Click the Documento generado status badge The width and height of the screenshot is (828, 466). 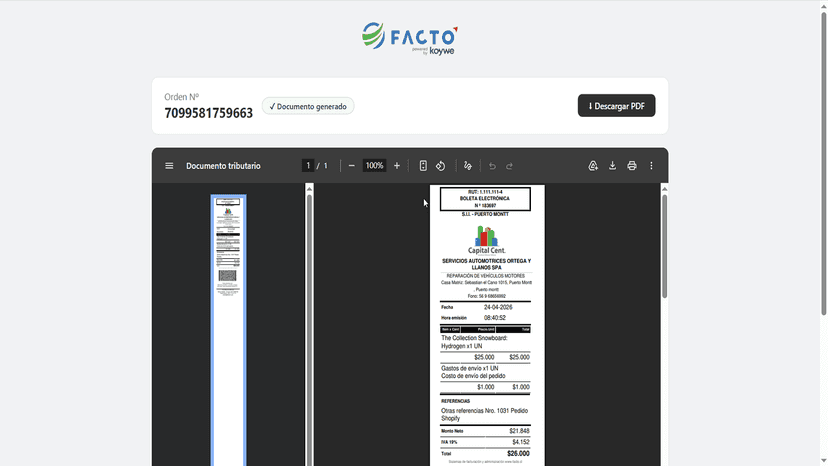pyautogui.click(x=308, y=106)
